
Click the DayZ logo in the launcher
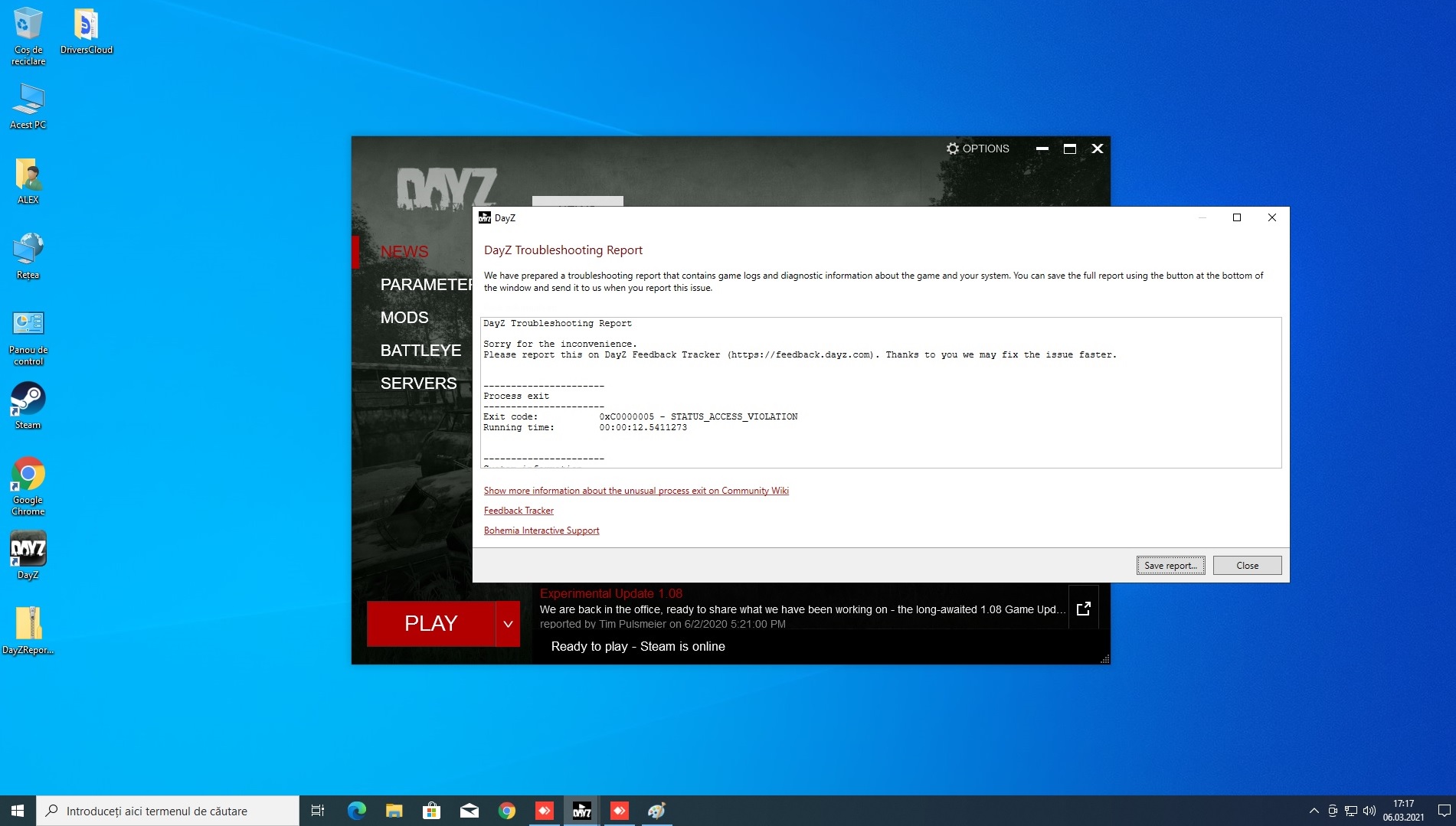447,188
